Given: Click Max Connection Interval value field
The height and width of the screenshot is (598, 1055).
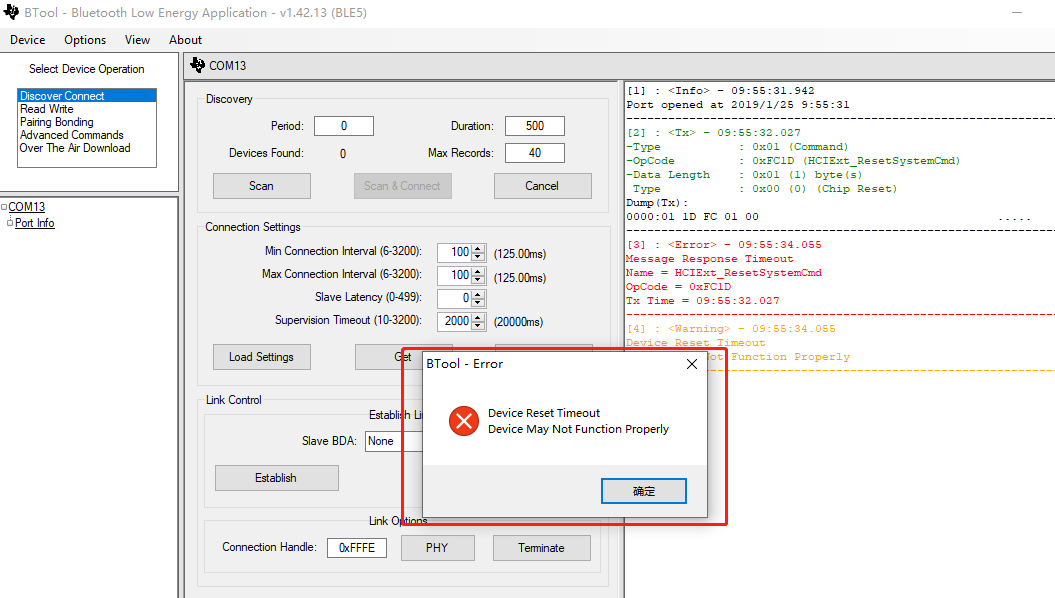Looking at the screenshot, I should click(454, 275).
